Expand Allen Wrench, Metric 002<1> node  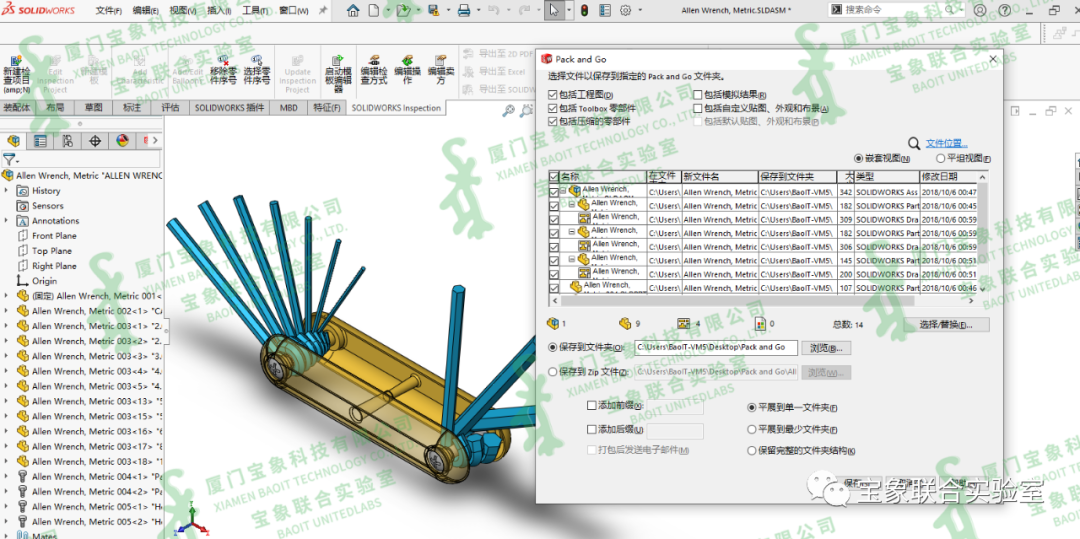point(6,311)
